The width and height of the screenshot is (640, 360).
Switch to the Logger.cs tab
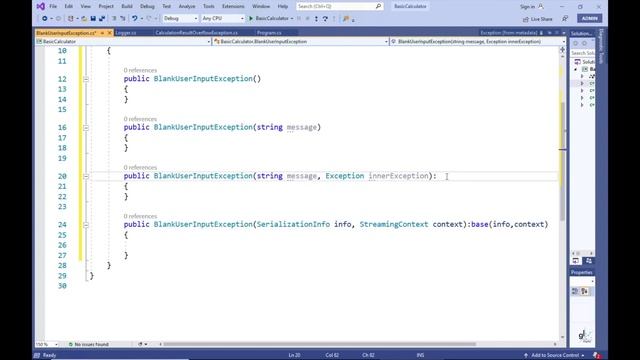point(126,33)
